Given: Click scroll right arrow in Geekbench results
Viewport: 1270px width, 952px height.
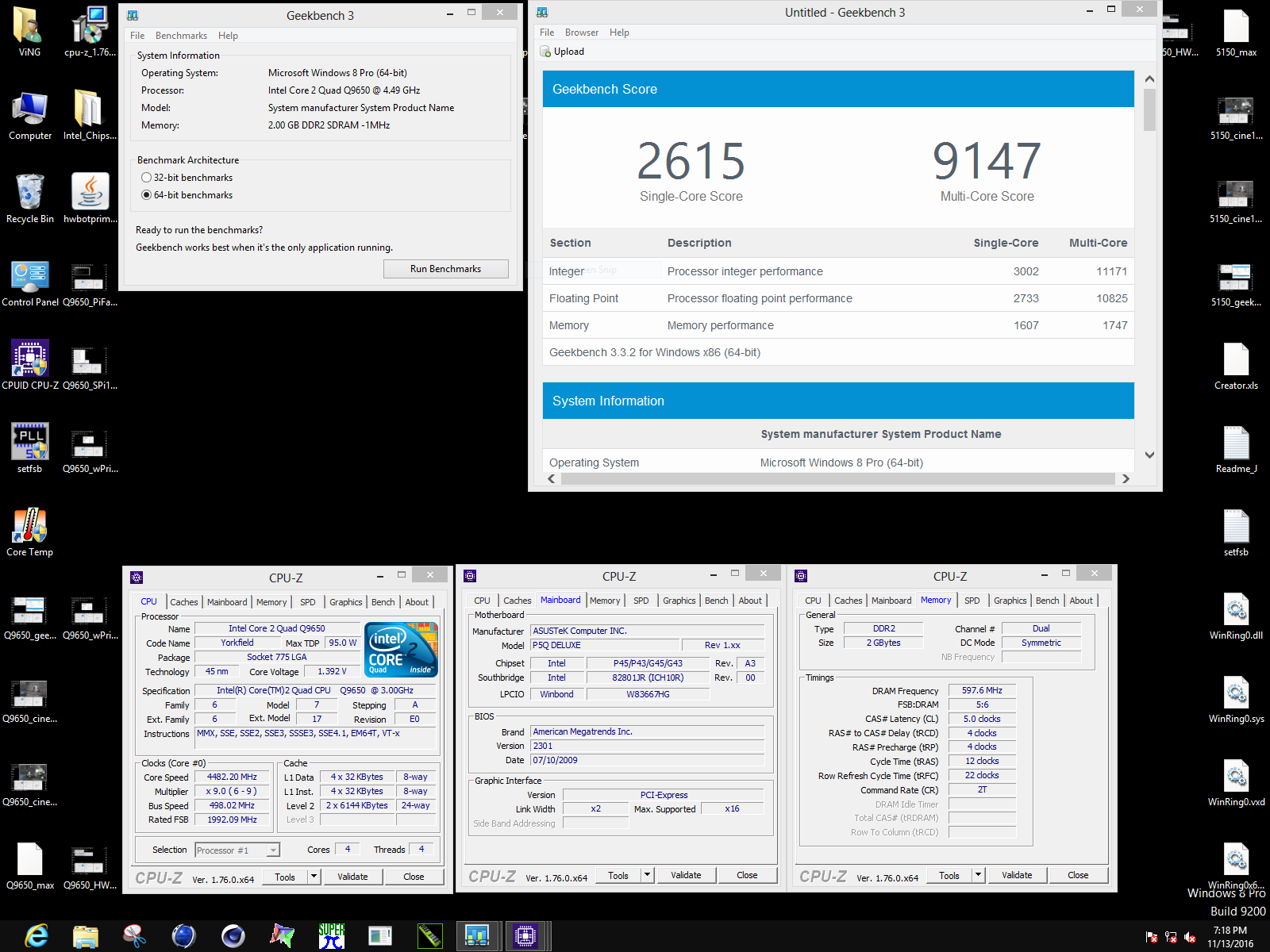Looking at the screenshot, I should tap(1126, 478).
